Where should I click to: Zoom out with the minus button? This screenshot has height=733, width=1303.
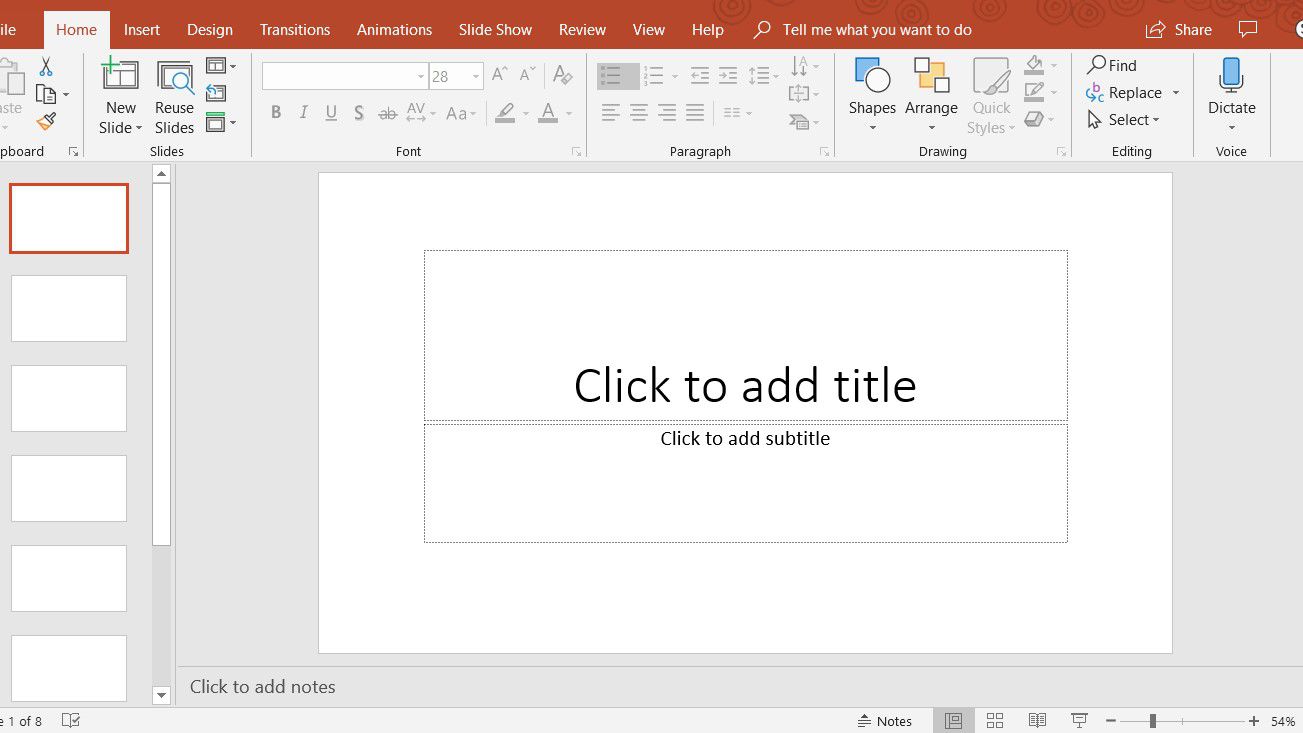coord(1111,721)
